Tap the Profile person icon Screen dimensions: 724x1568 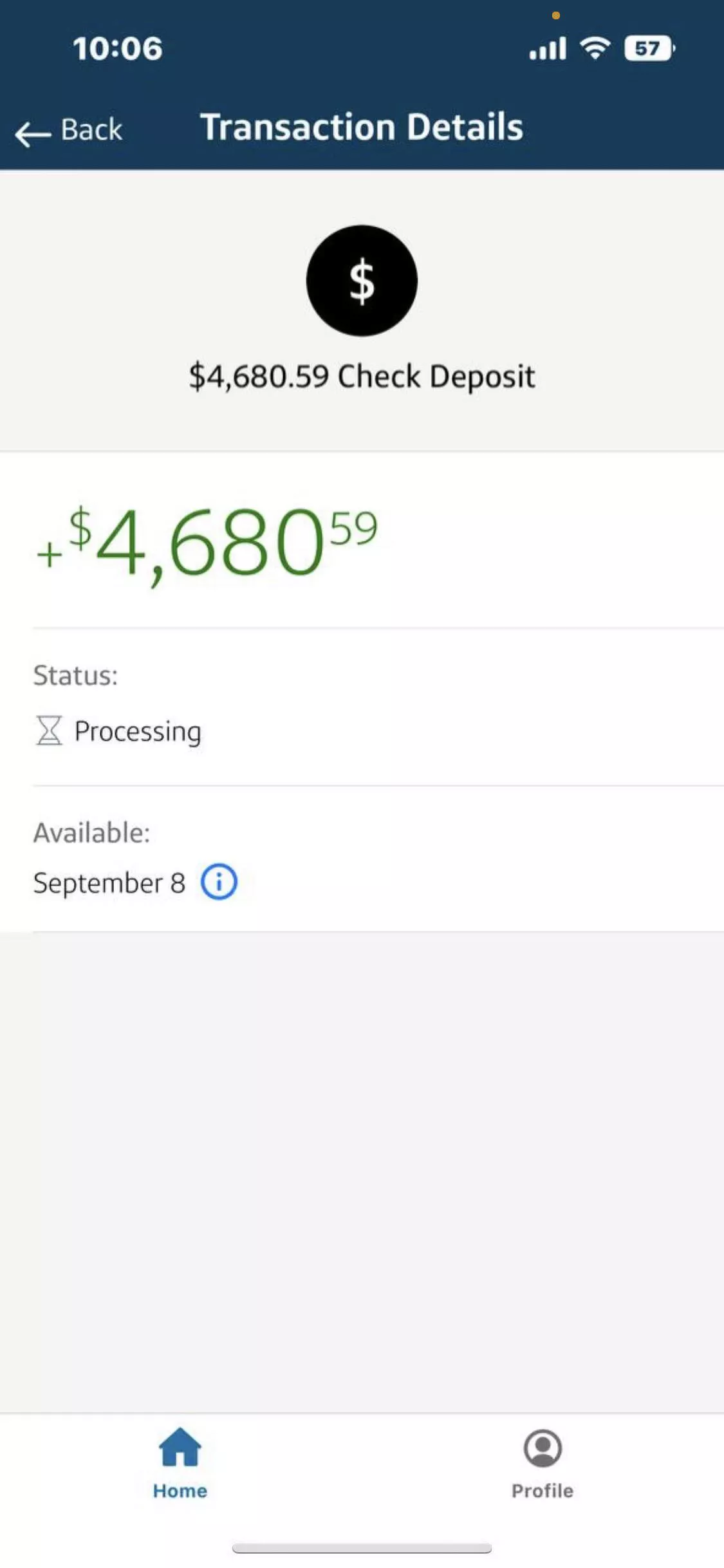tap(543, 1448)
